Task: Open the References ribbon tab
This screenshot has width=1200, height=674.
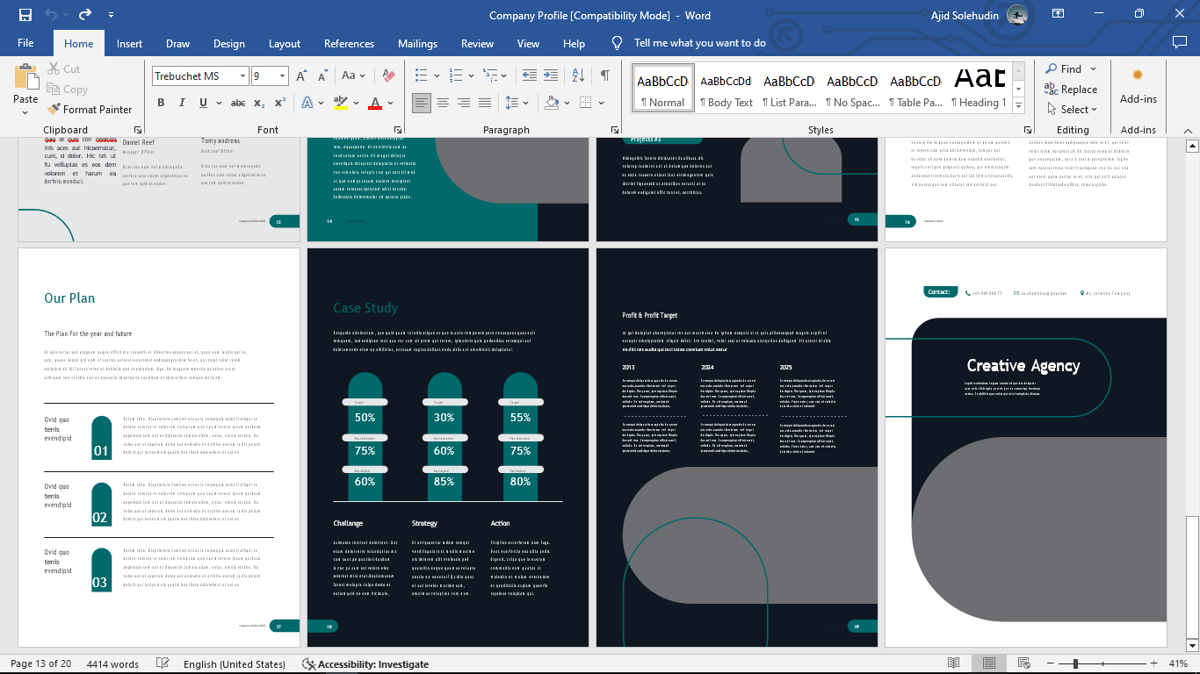Action: [x=348, y=43]
